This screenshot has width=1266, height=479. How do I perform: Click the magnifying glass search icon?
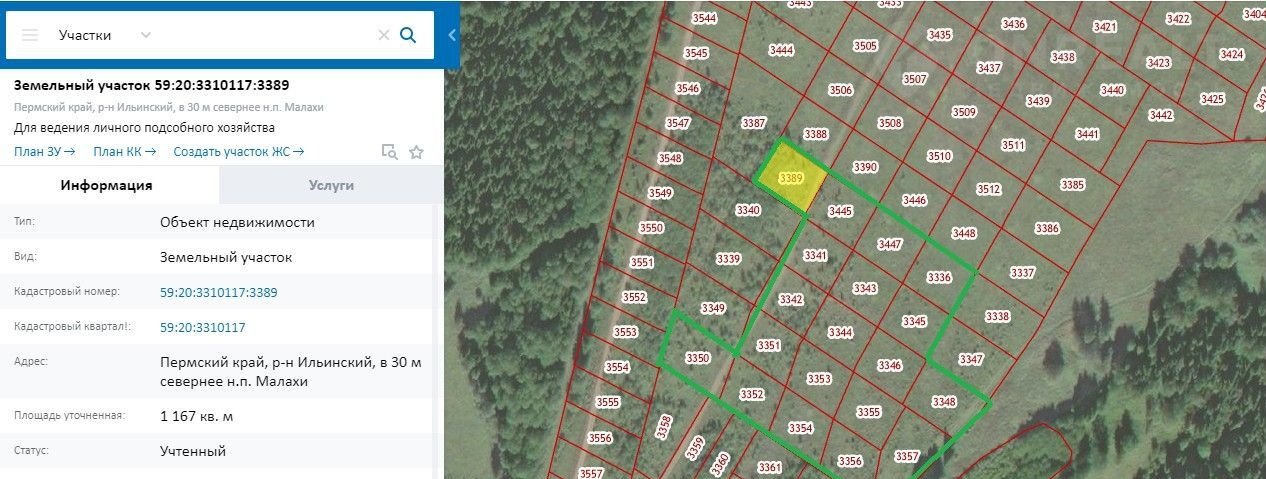pyautogui.click(x=408, y=35)
